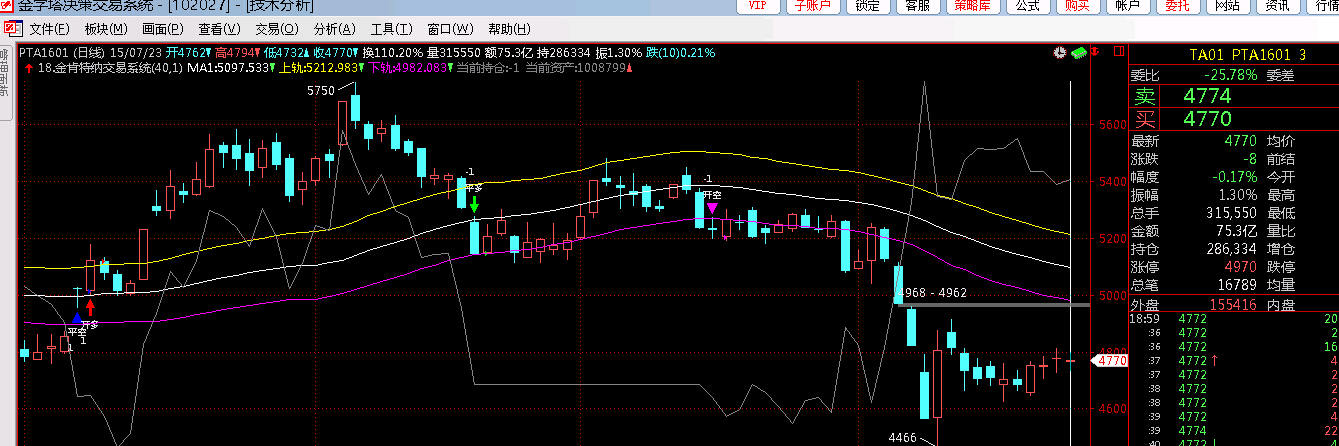The image size is (1339, 446).
Task: Click the magenta down-arrow 开空 signal marker
Action: (x=711, y=208)
